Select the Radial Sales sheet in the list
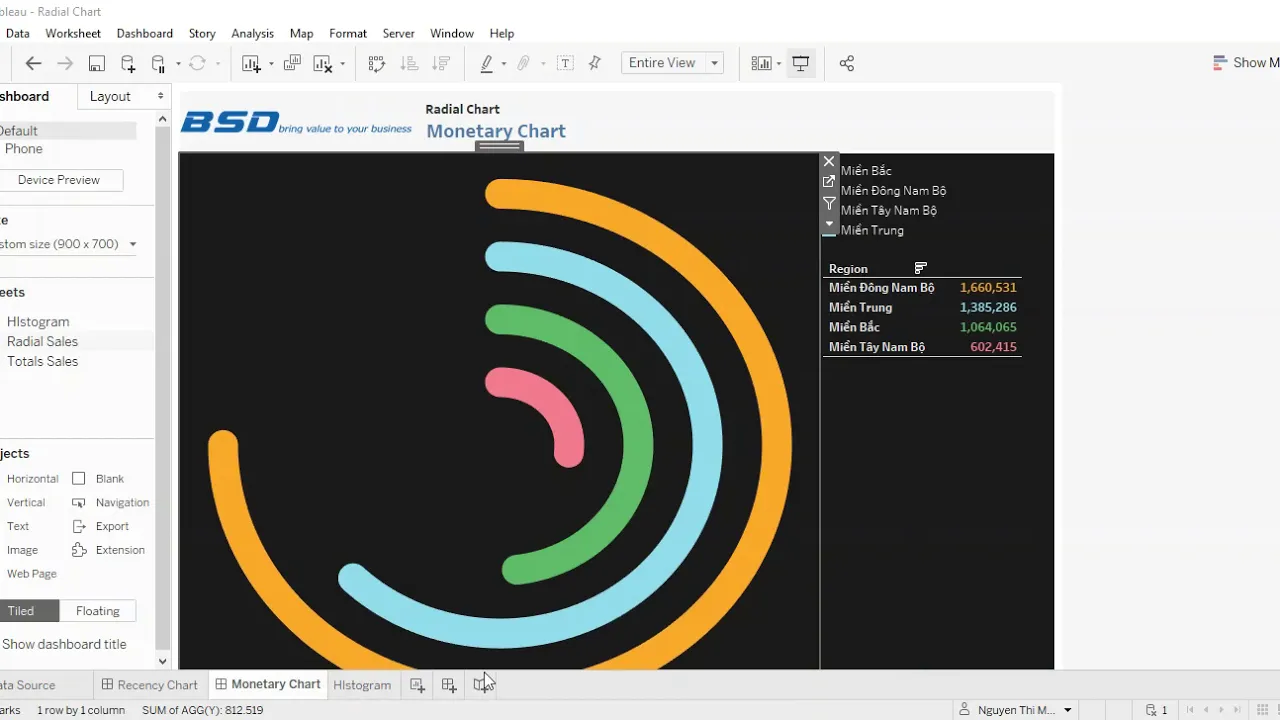Image resolution: width=1280 pixels, height=720 pixels. click(x=42, y=341)
